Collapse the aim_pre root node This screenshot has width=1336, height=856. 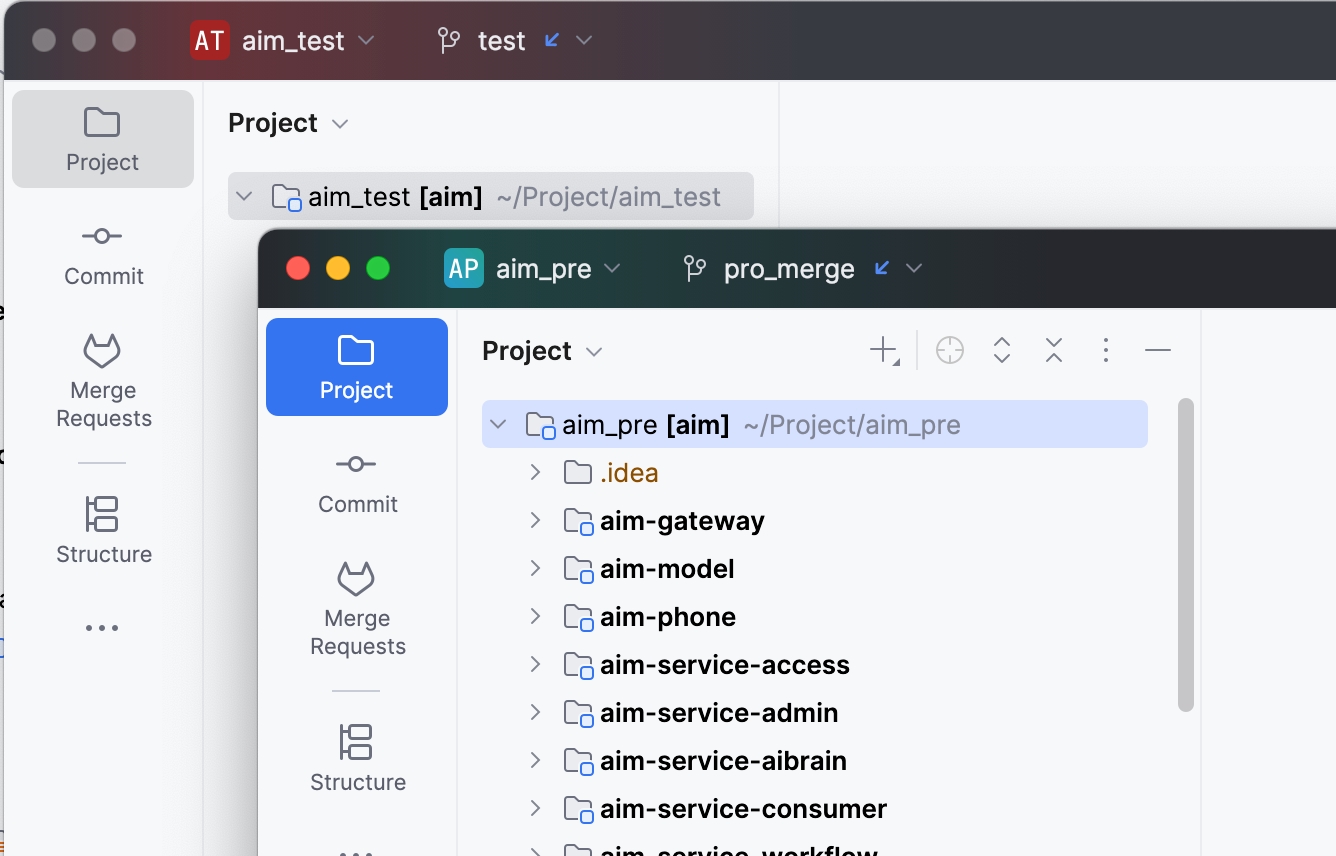point(498,424)
